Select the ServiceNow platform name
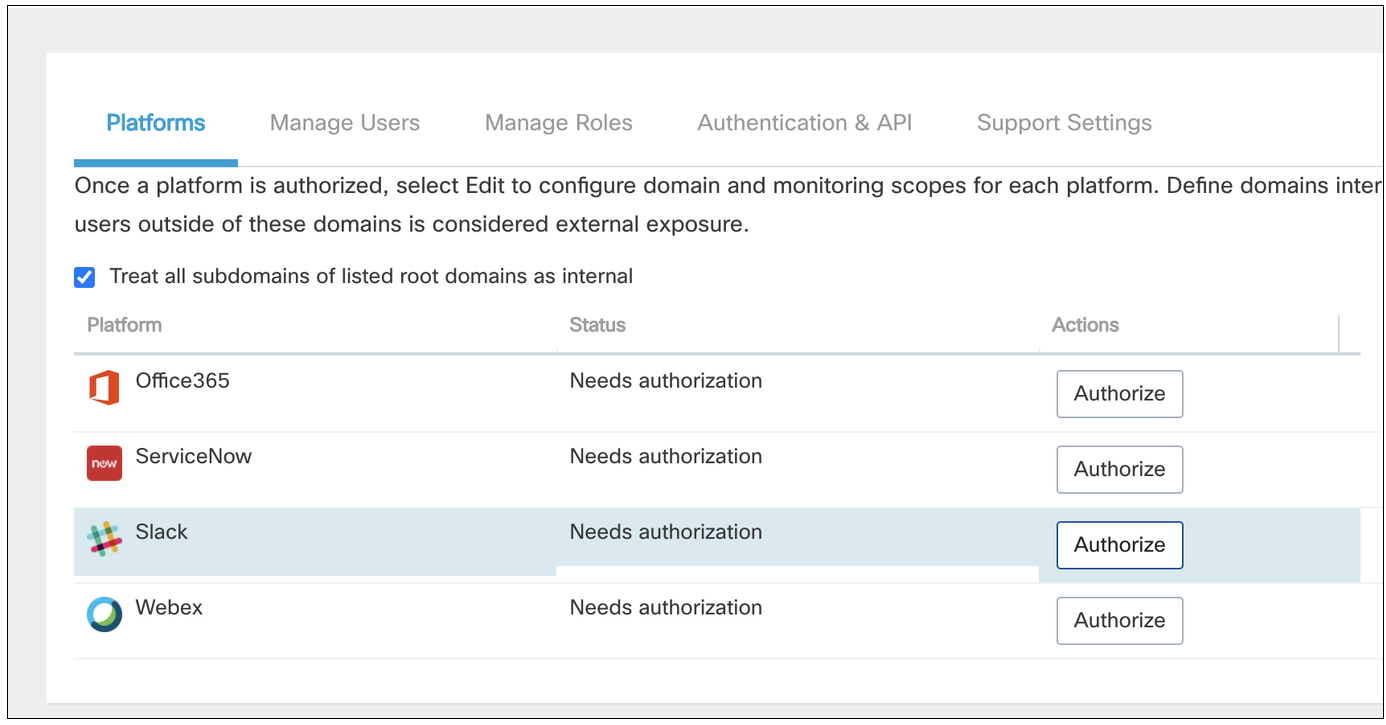 pyautogui.click(x=194, y=456)
